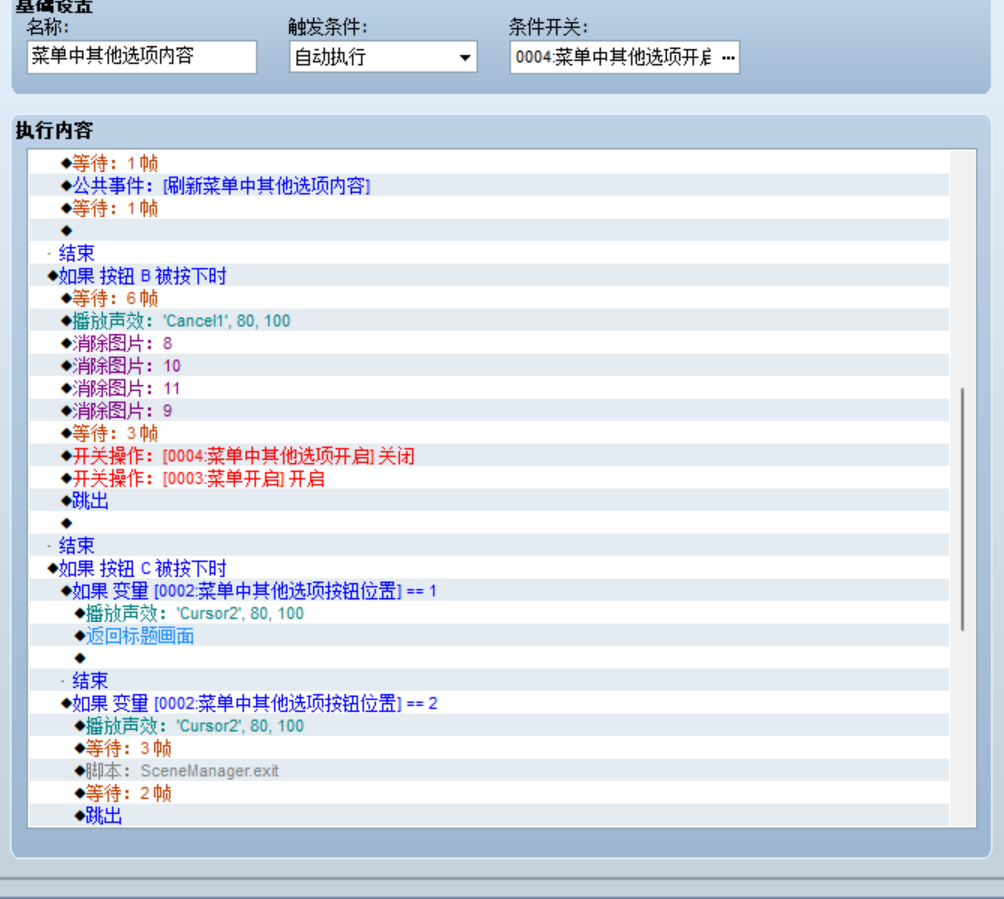
Task: Open the 触发条件 dropdown showing 自动执行
Action: coord(383,57)
